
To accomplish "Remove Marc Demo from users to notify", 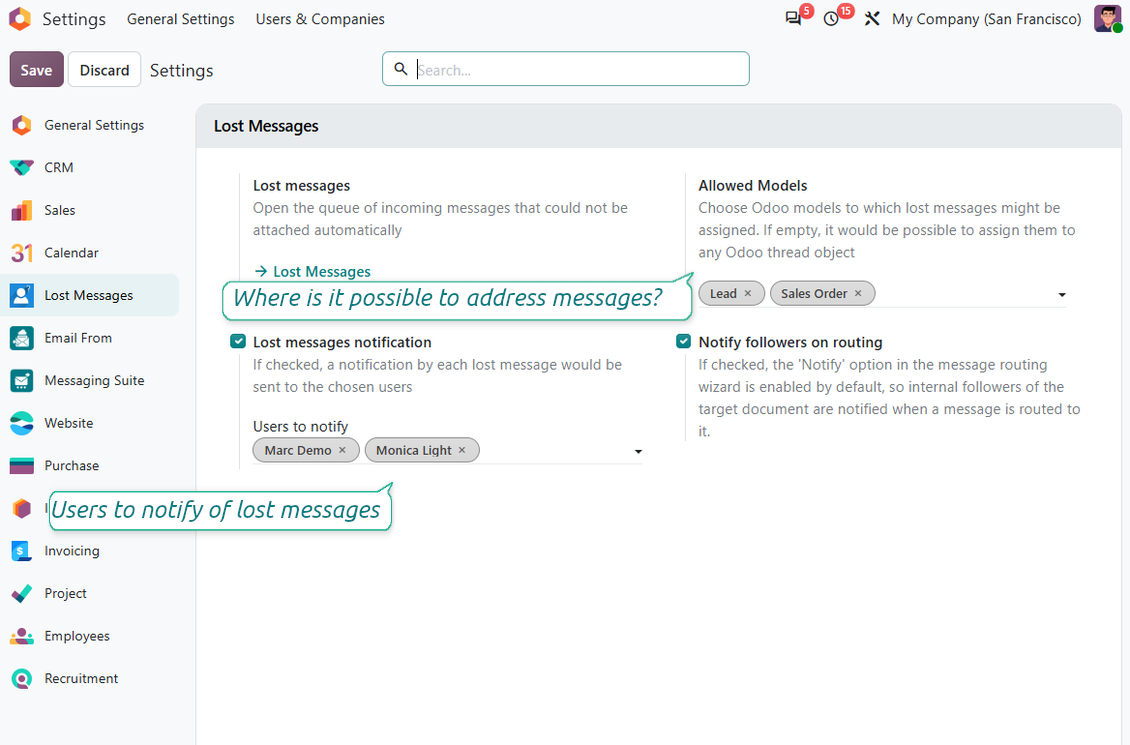I will 342,450.
